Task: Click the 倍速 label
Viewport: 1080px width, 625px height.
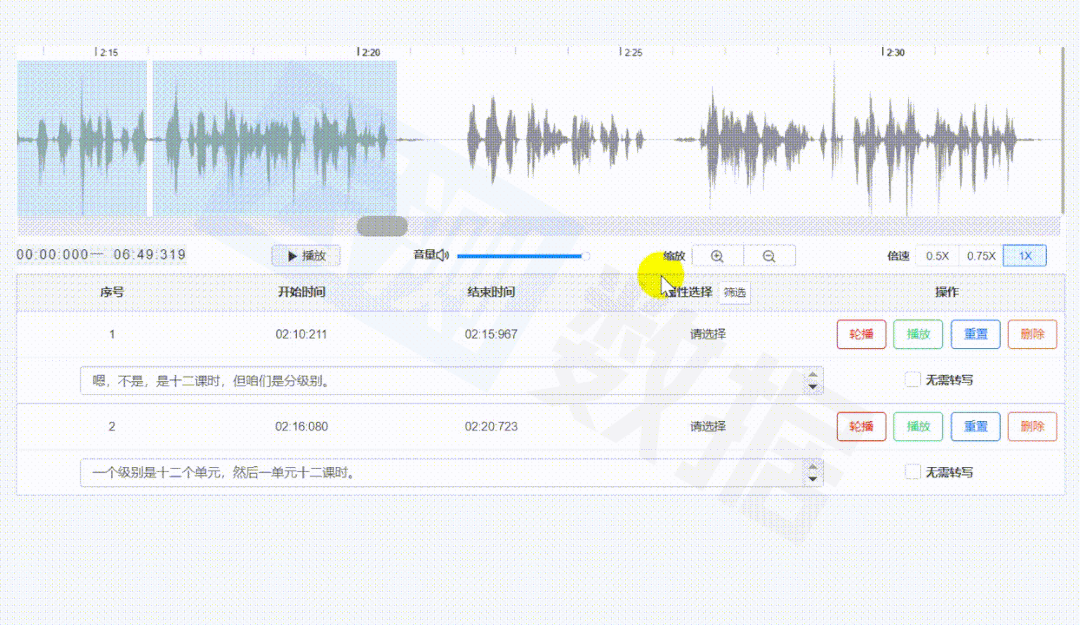Action: [898, 256]
